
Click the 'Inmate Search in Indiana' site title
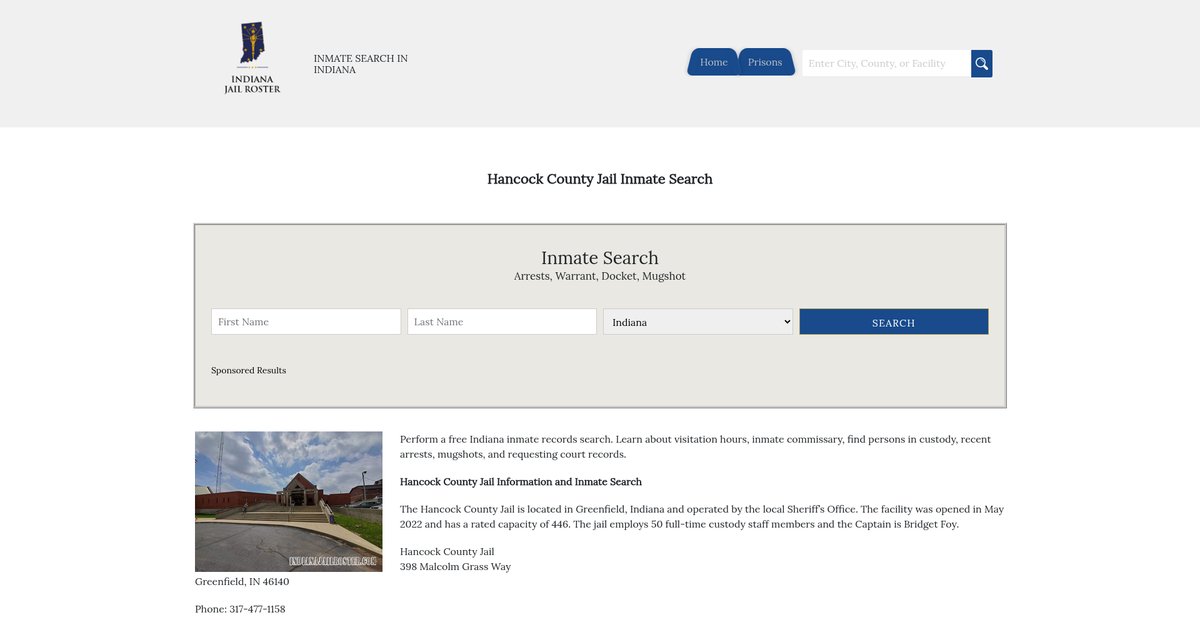click(x=360, y=64)
